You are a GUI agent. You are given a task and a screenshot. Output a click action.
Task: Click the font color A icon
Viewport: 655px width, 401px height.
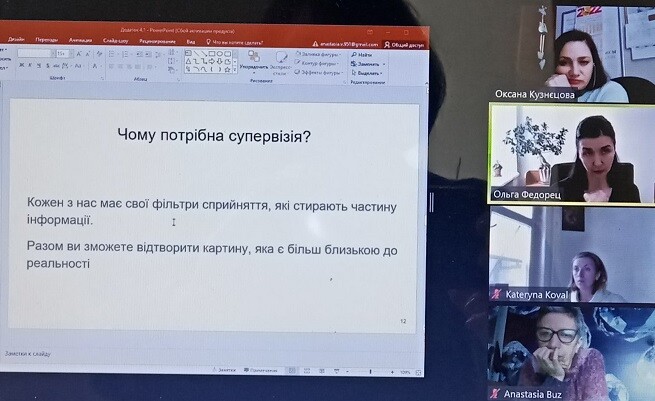[x=95, y=66]
